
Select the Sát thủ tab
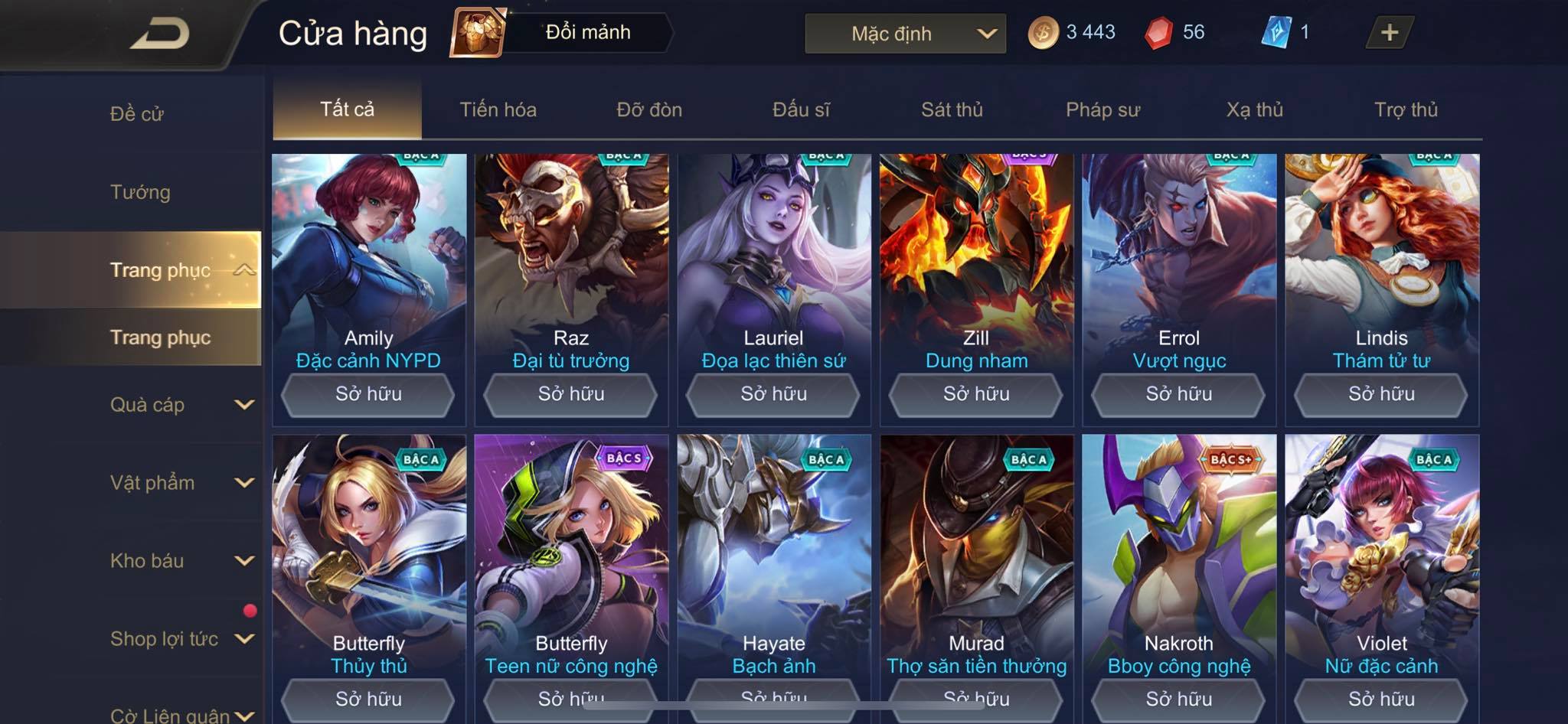click(x=952, y=109)
